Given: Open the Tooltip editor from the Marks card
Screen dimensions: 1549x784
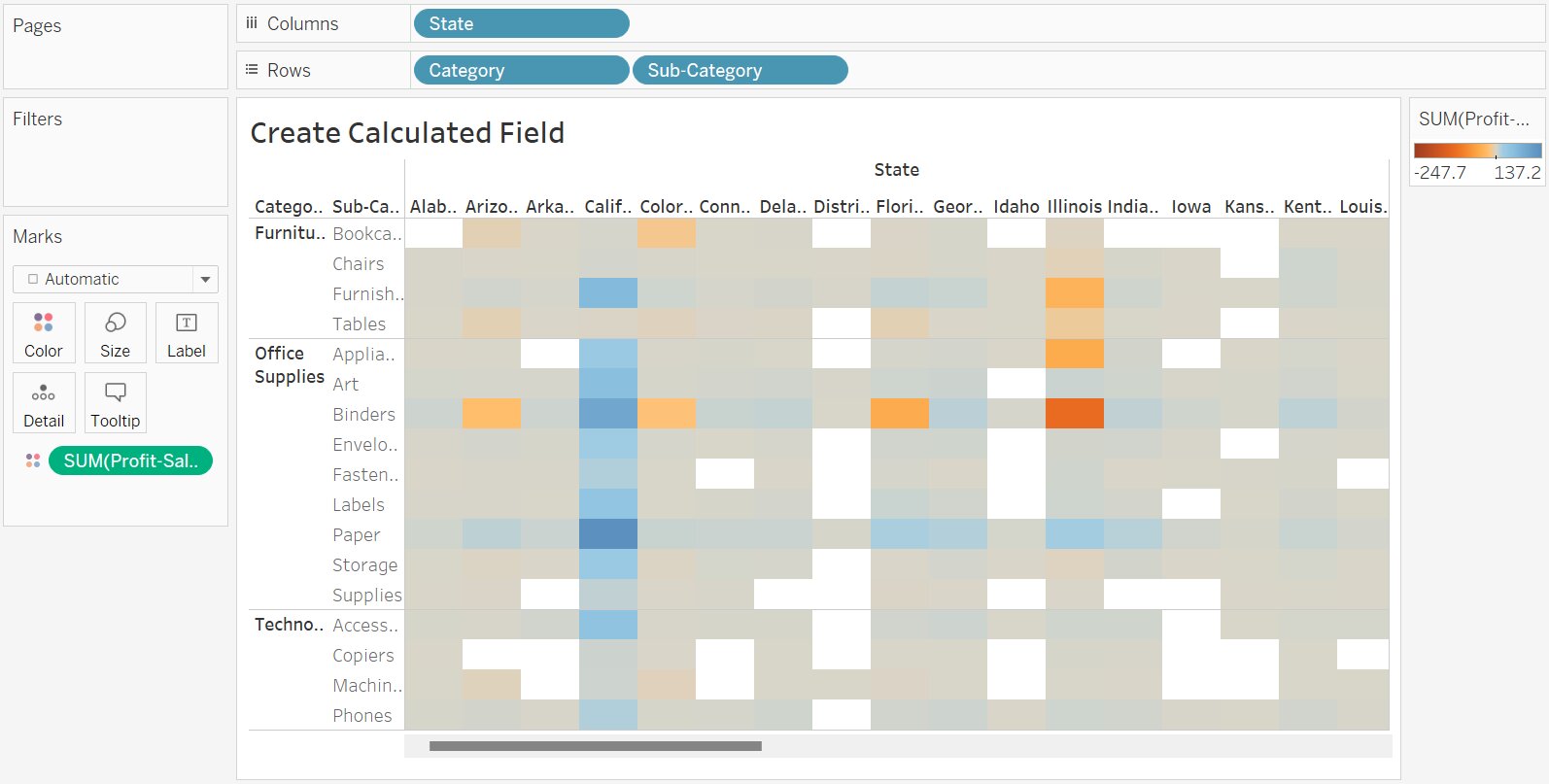Looking at the screenshot, I should coord(115,402).
